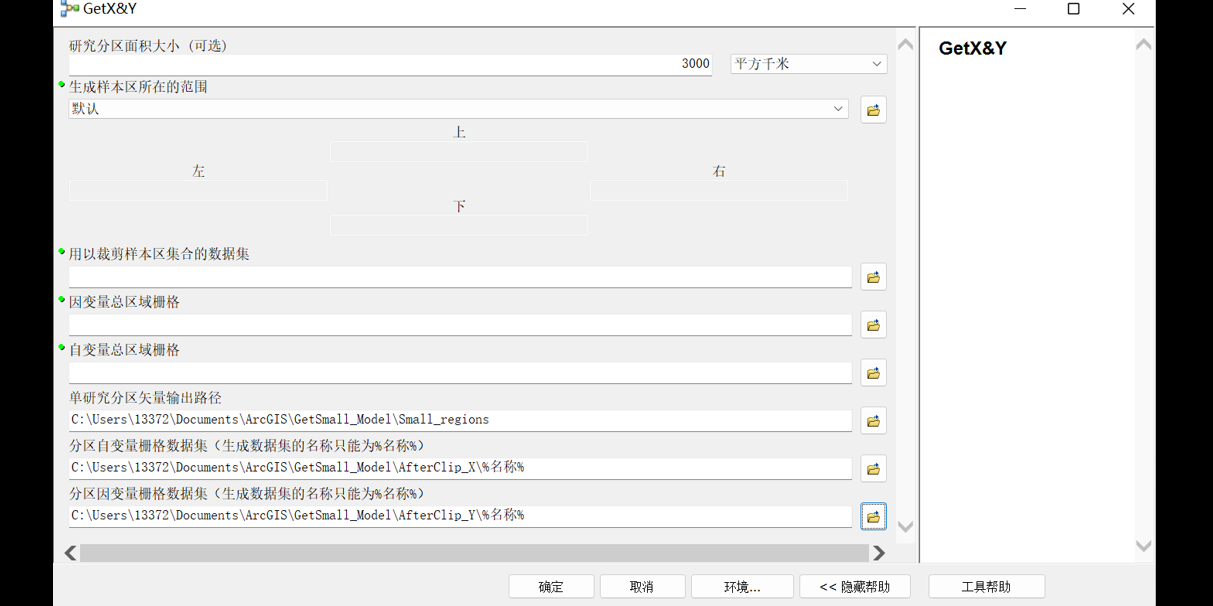1213x606 pixels.
Task: Browse folder for 分区自变量栅格数据集 output
Action: point(873,469)
